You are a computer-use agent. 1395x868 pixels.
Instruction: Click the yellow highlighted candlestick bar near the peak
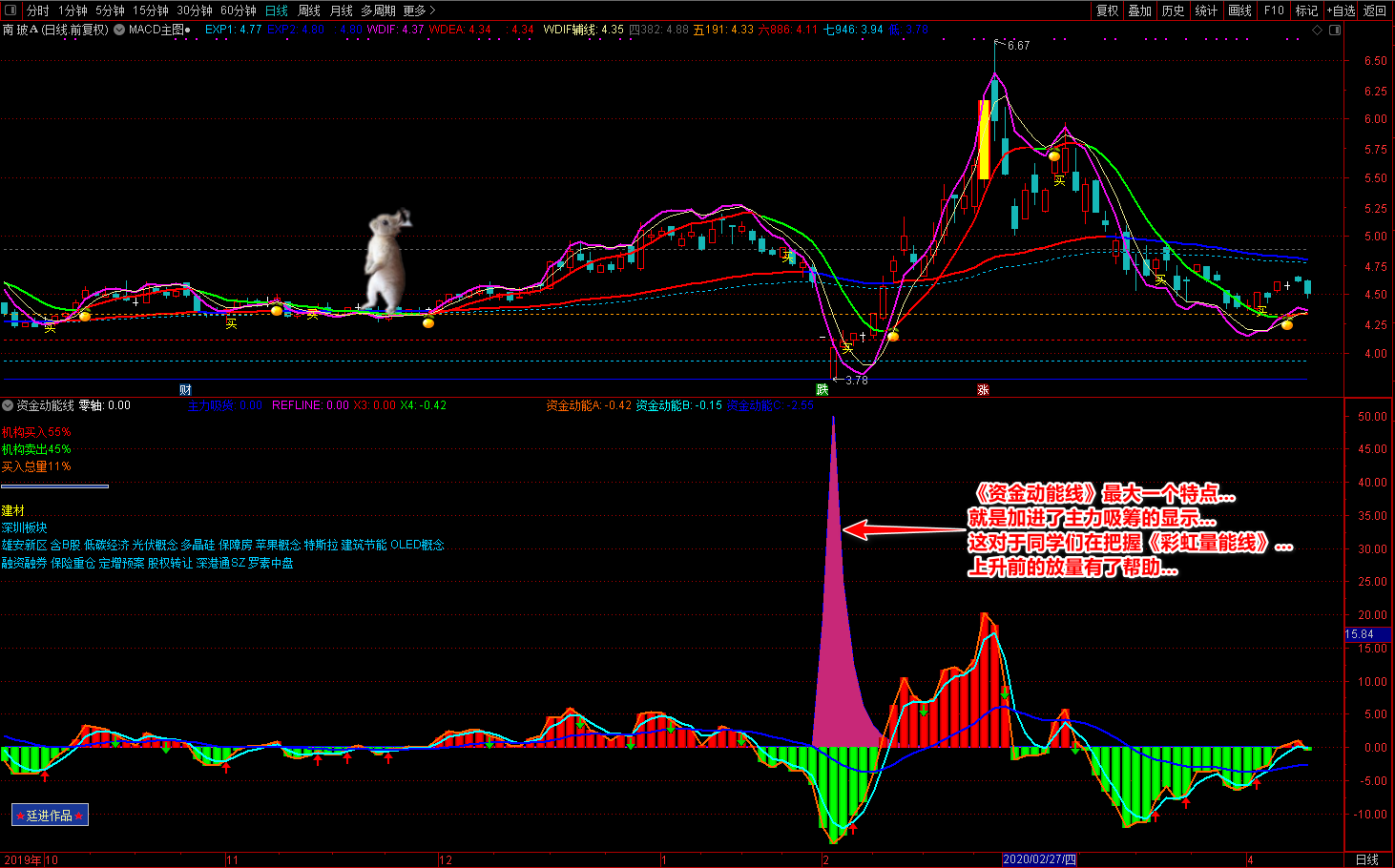coord(984,139)
